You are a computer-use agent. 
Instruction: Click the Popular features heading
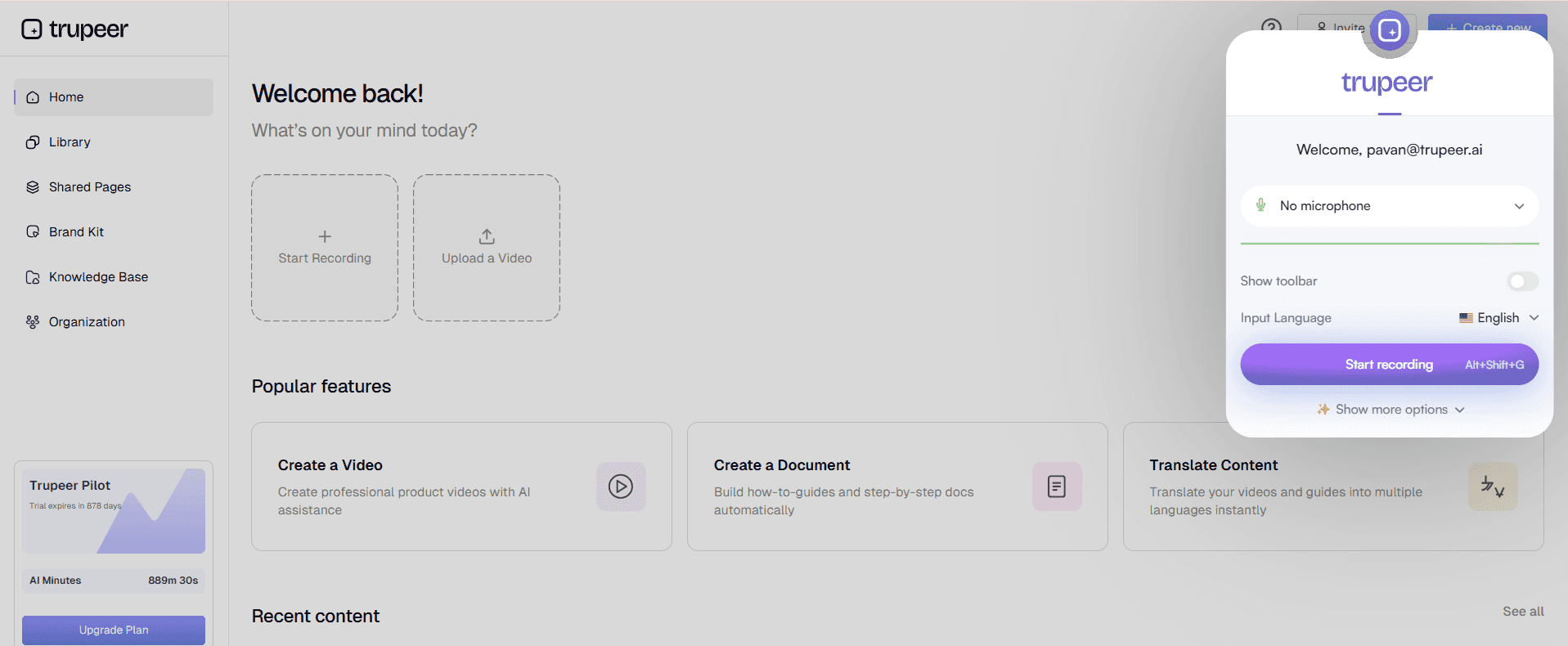click(x=321, y=387)
